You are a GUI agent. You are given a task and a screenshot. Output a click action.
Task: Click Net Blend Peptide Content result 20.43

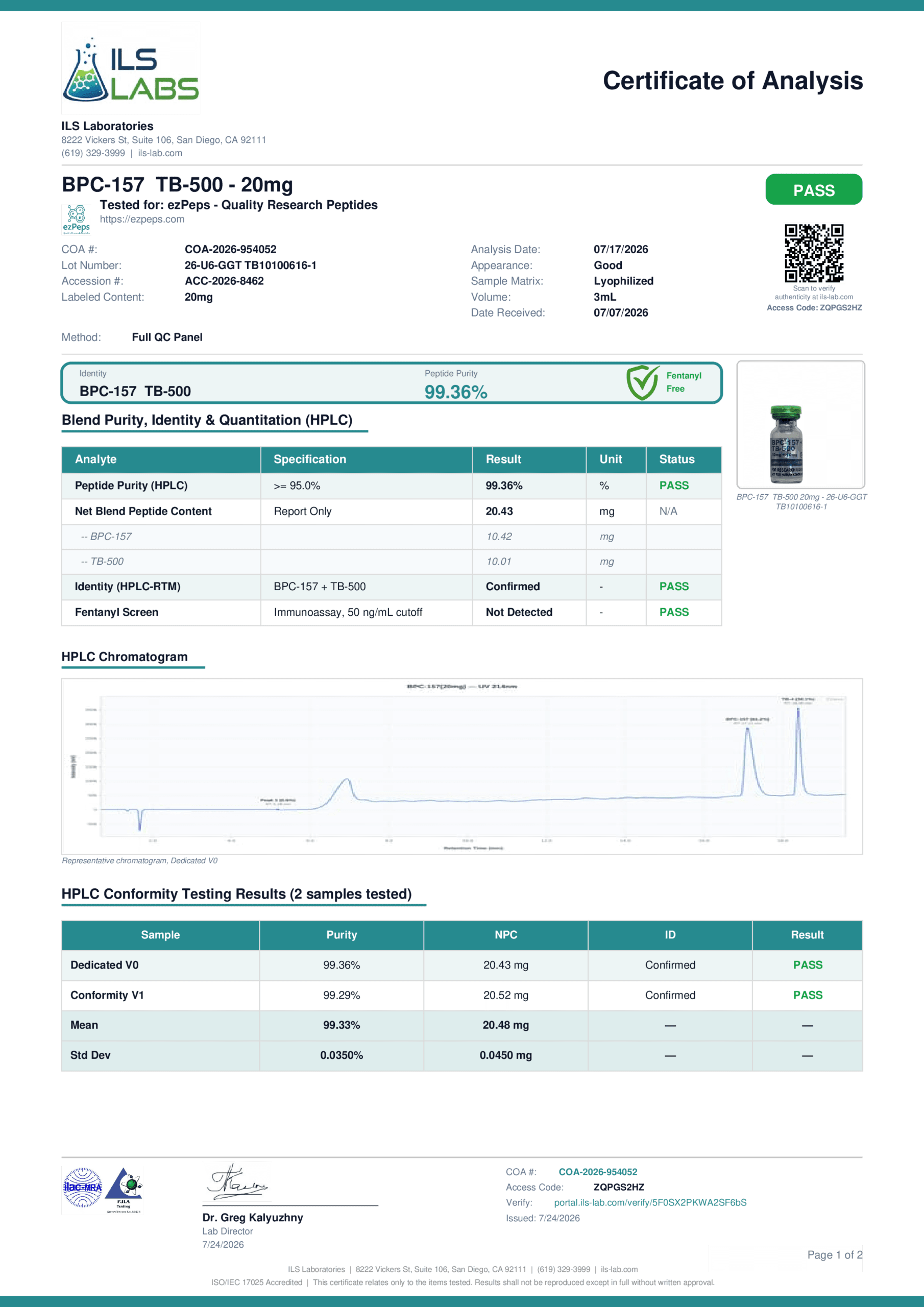(x=499, y=511)
